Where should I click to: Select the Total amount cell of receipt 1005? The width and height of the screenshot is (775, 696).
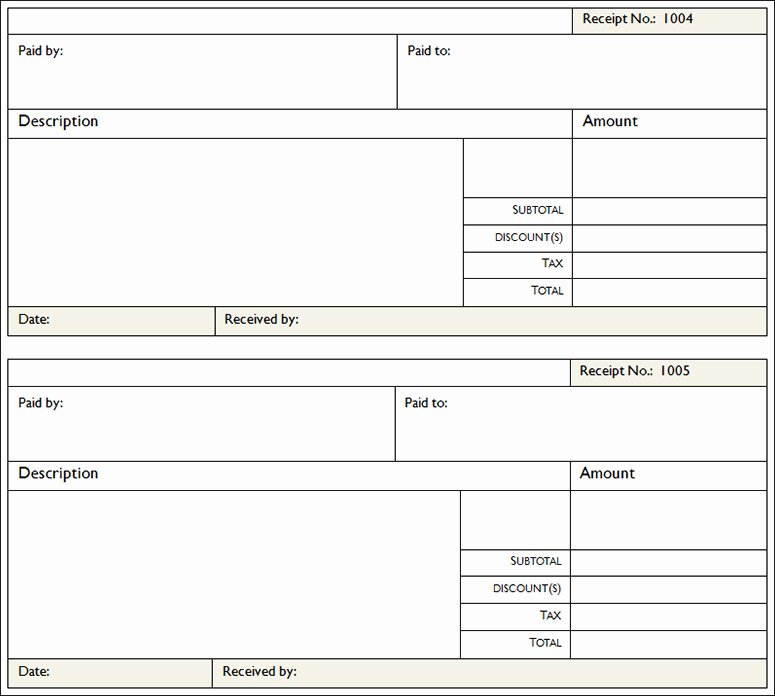[x=668, y=645]
